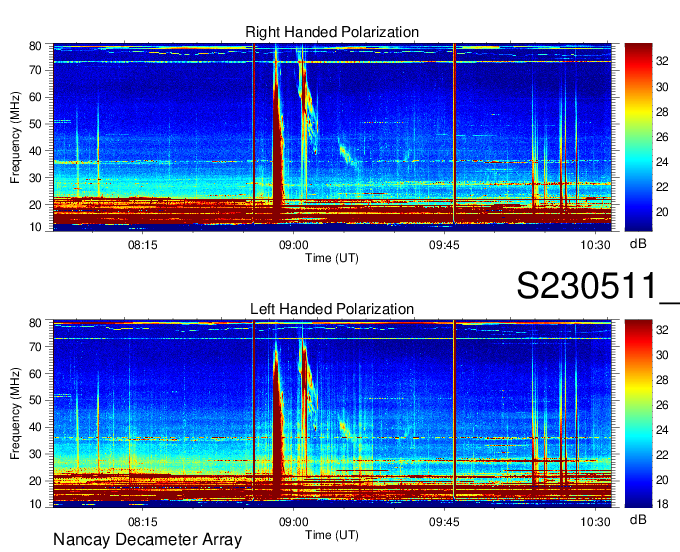Click the 09:45 time tick of Right Handed plot
The height and width of the screenshot is (552, 680).
point(444,245)
